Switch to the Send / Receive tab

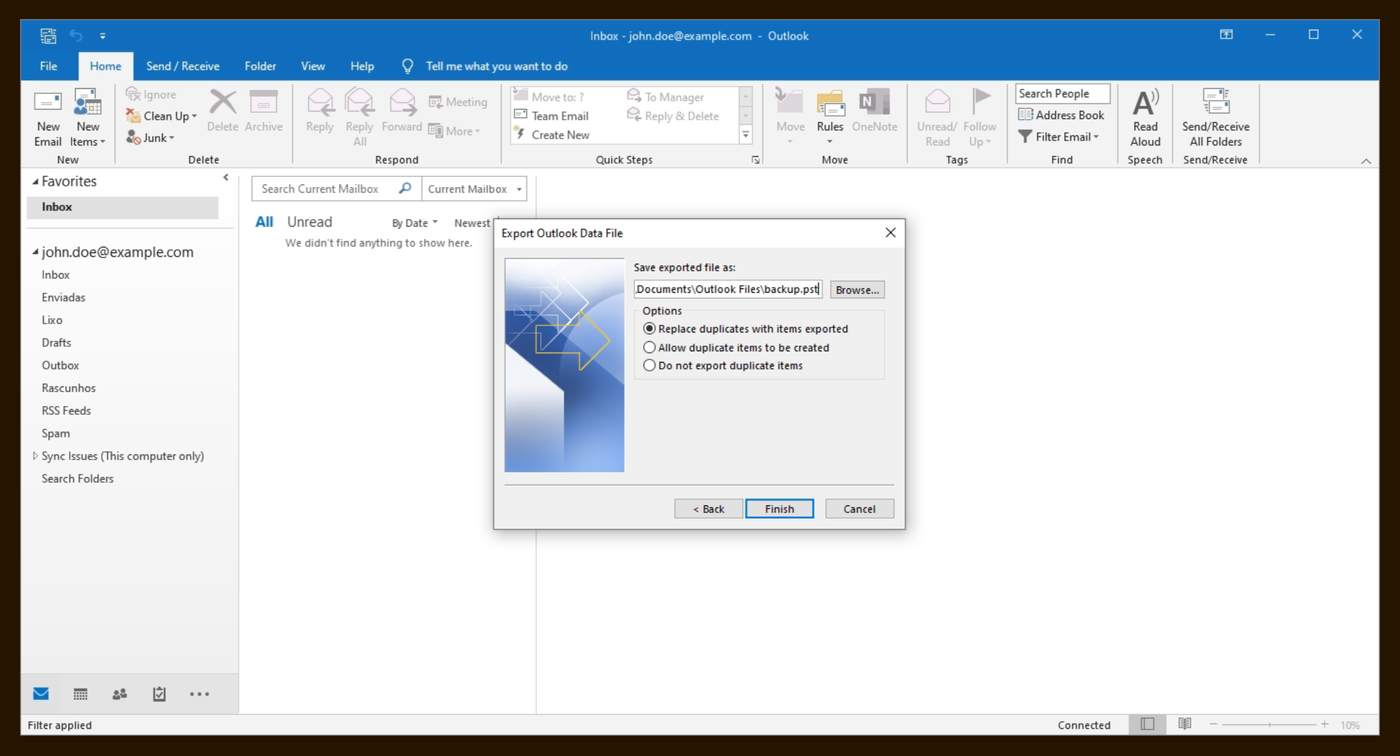pyautogui.click(x=183, y=66)
